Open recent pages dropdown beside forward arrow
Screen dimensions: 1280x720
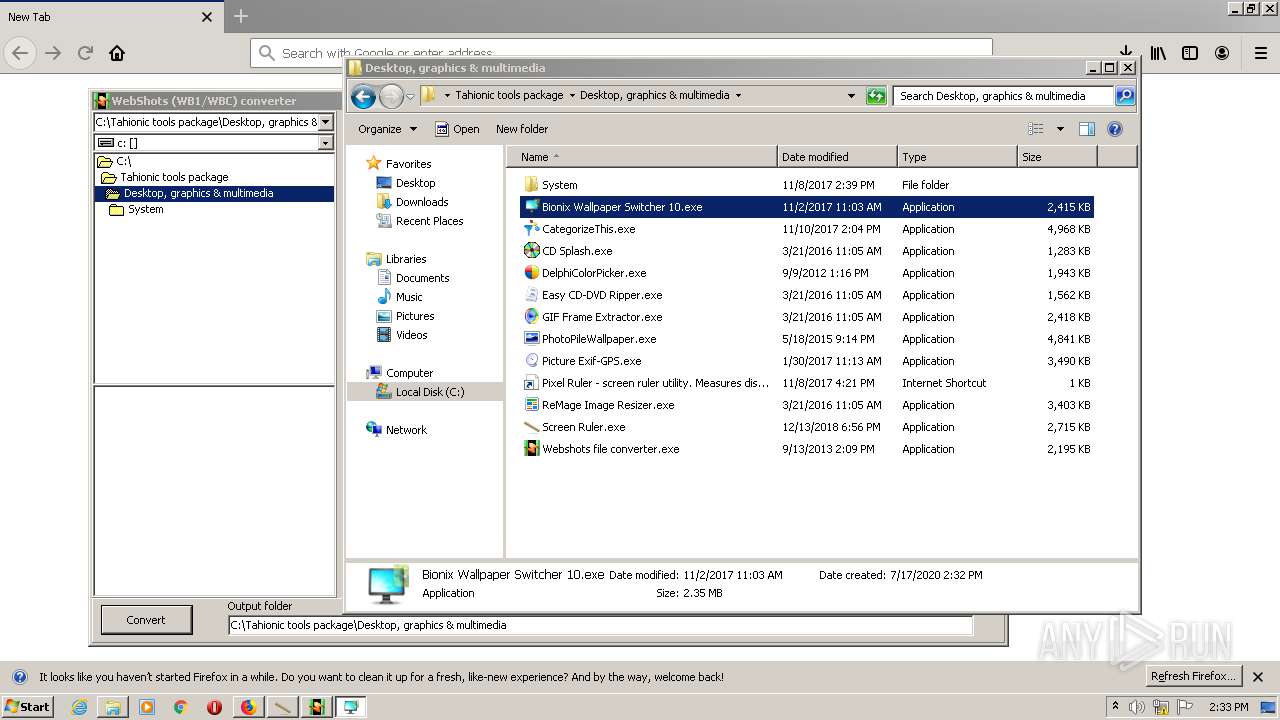[410, 97]
